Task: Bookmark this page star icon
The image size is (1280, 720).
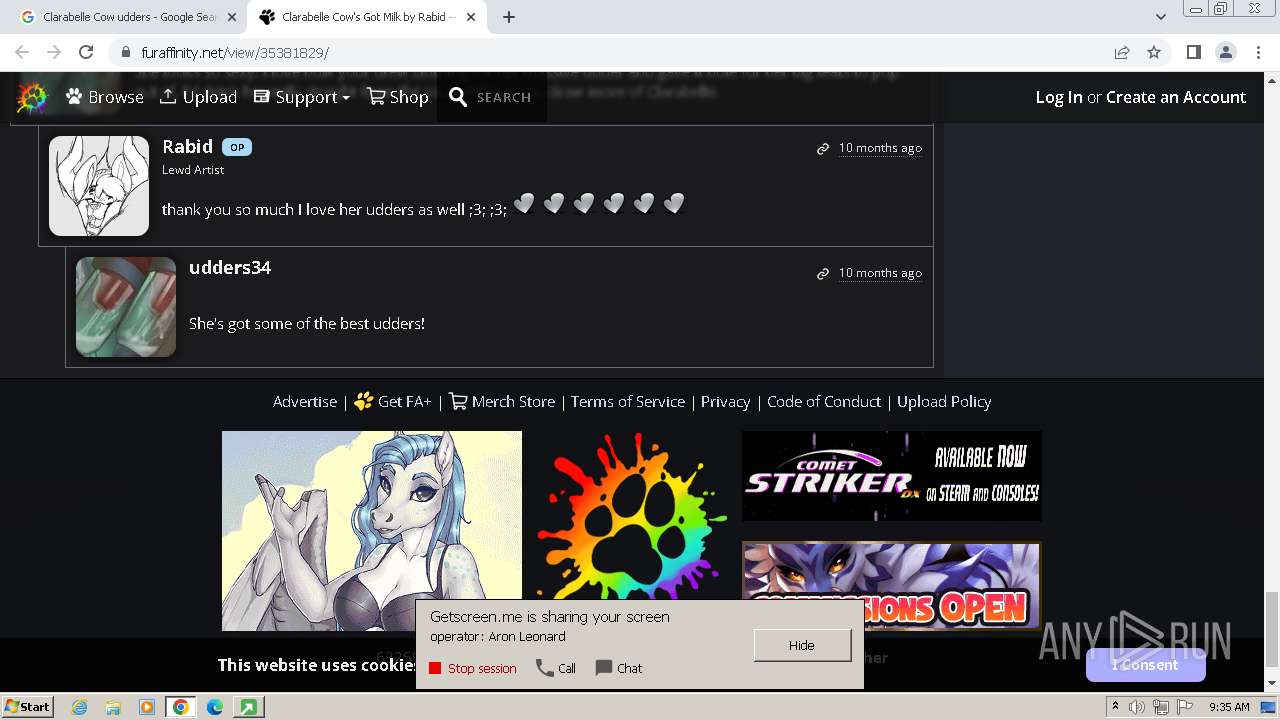Action: (1154, 52)
